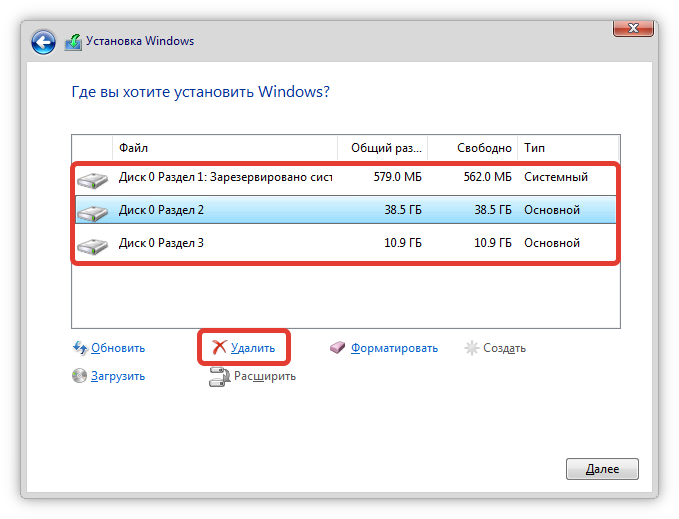The image size is (679, 519).
Task: Click the Windows Setup icon in title bar
Action: tap(73, 42)
